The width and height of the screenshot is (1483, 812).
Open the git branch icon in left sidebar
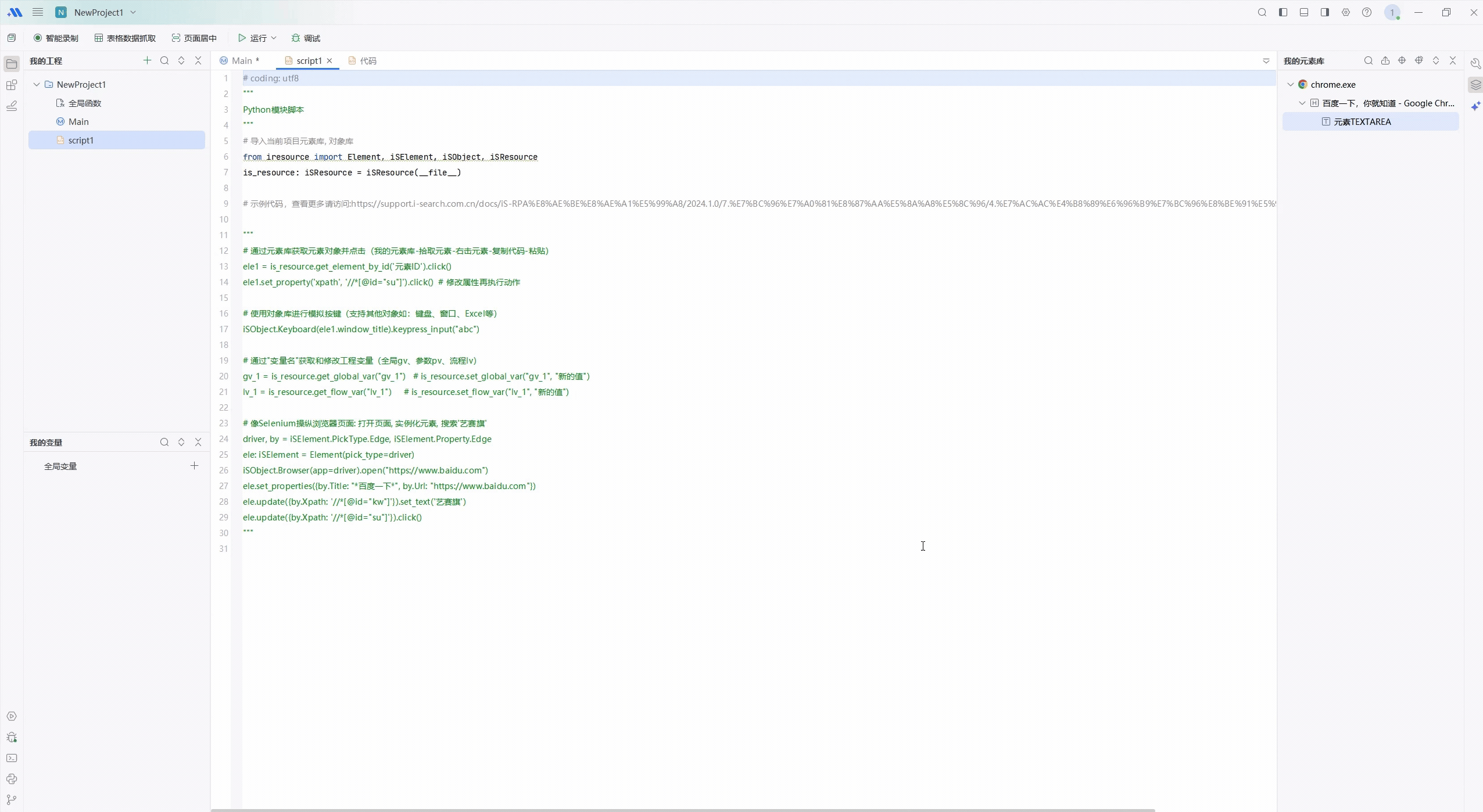[x=12, y=800]
